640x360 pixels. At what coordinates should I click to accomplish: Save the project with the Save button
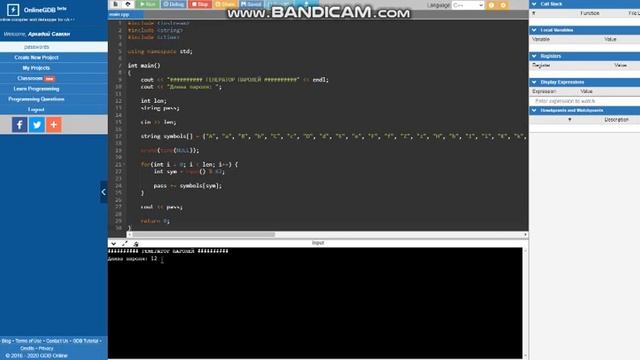(x=251, y=4)
